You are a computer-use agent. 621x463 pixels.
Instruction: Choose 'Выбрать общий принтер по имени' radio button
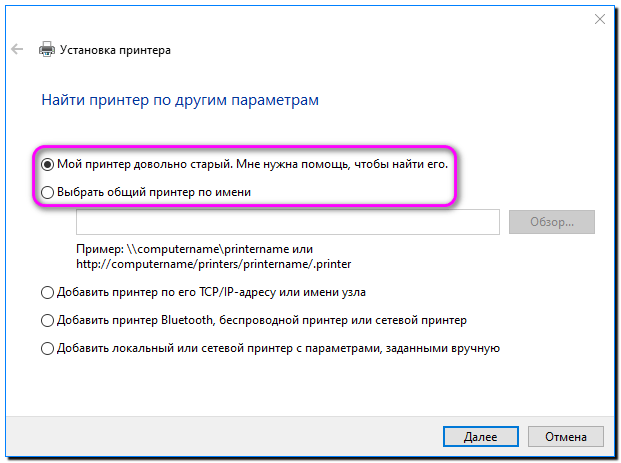(x=47, y=191)
